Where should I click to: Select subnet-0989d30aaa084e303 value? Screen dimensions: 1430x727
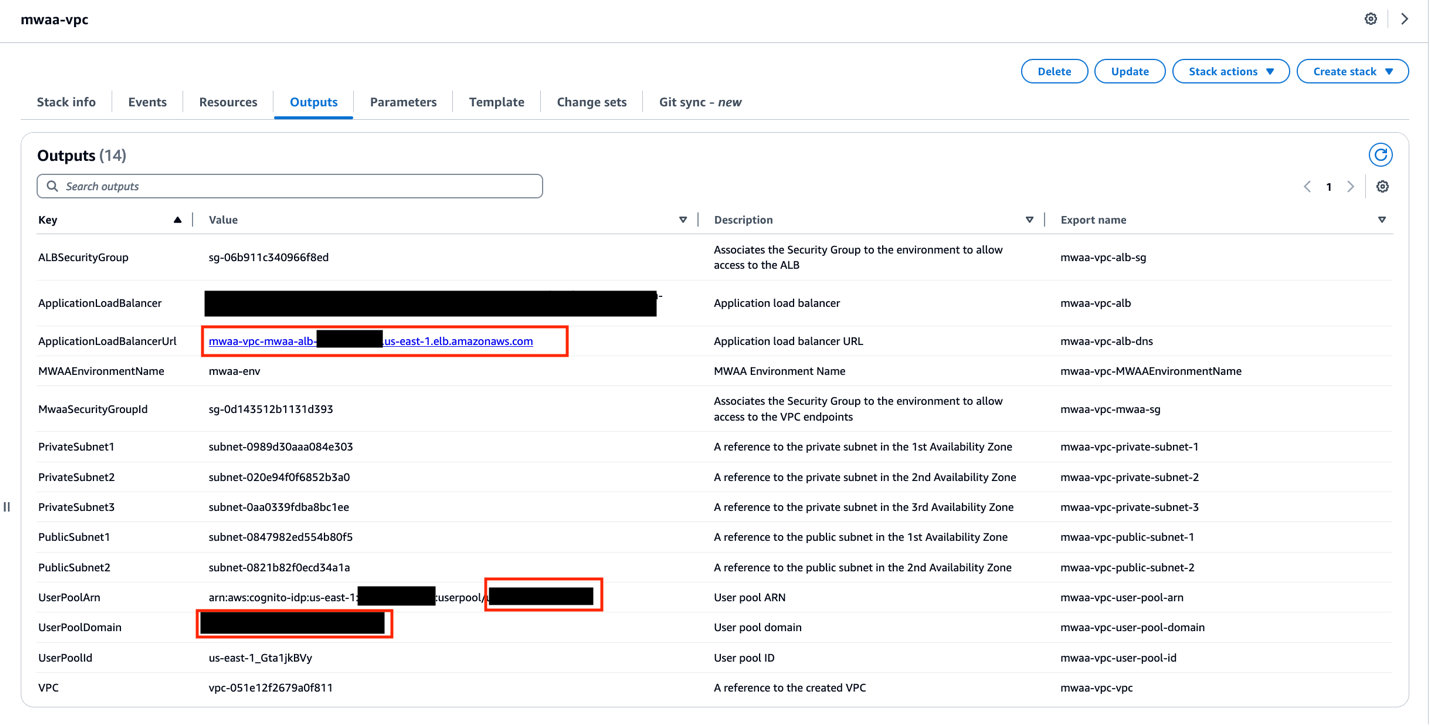281,448
